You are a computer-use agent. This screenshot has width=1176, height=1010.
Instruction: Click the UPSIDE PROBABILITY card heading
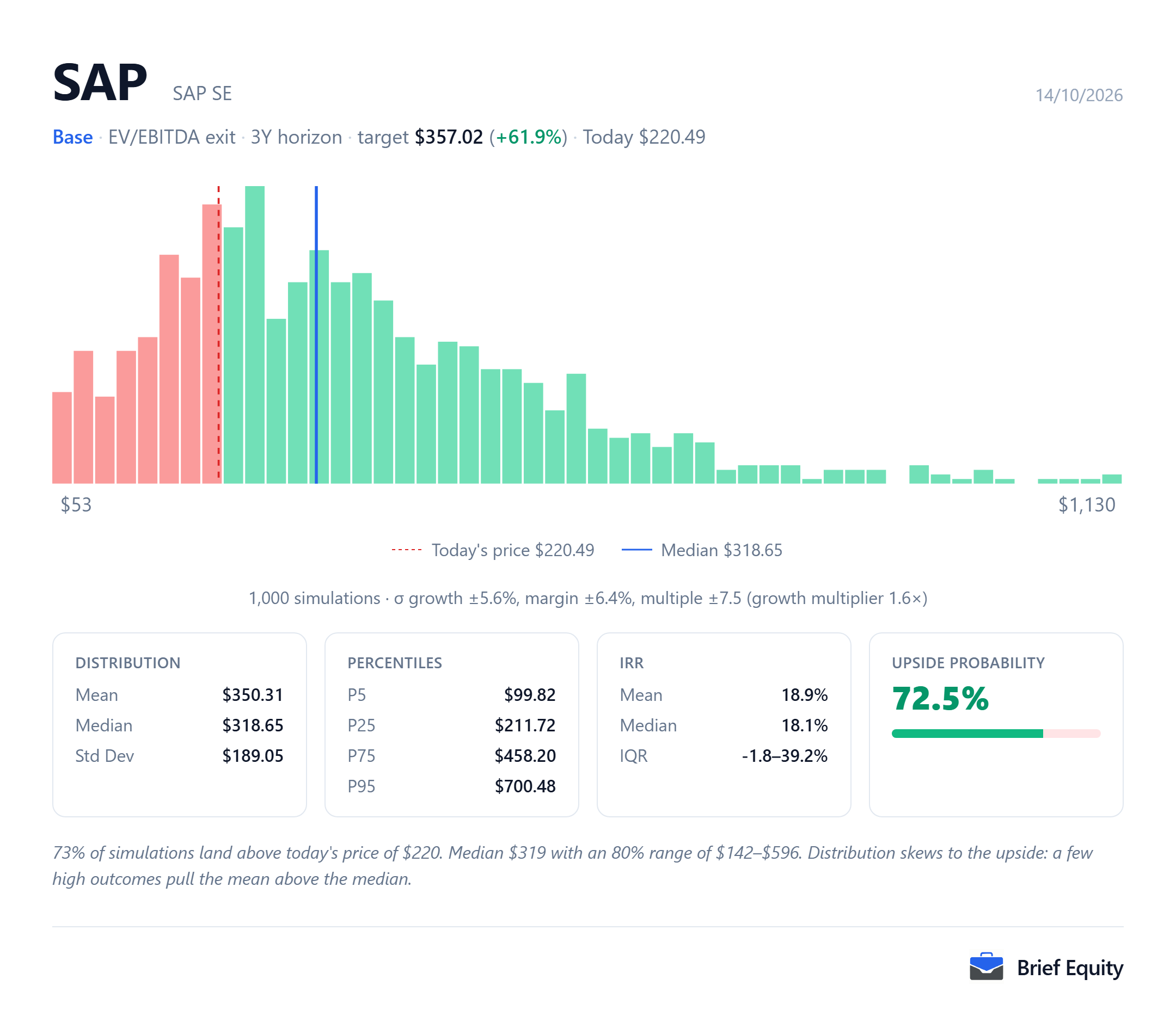point(967,663)
